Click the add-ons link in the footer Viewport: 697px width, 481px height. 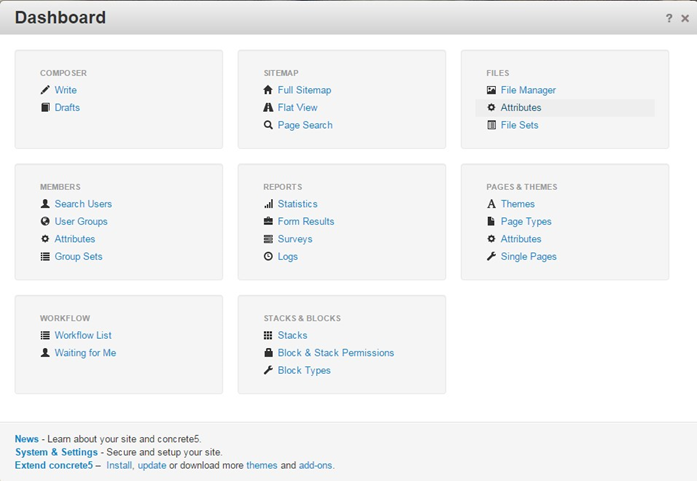315,465
